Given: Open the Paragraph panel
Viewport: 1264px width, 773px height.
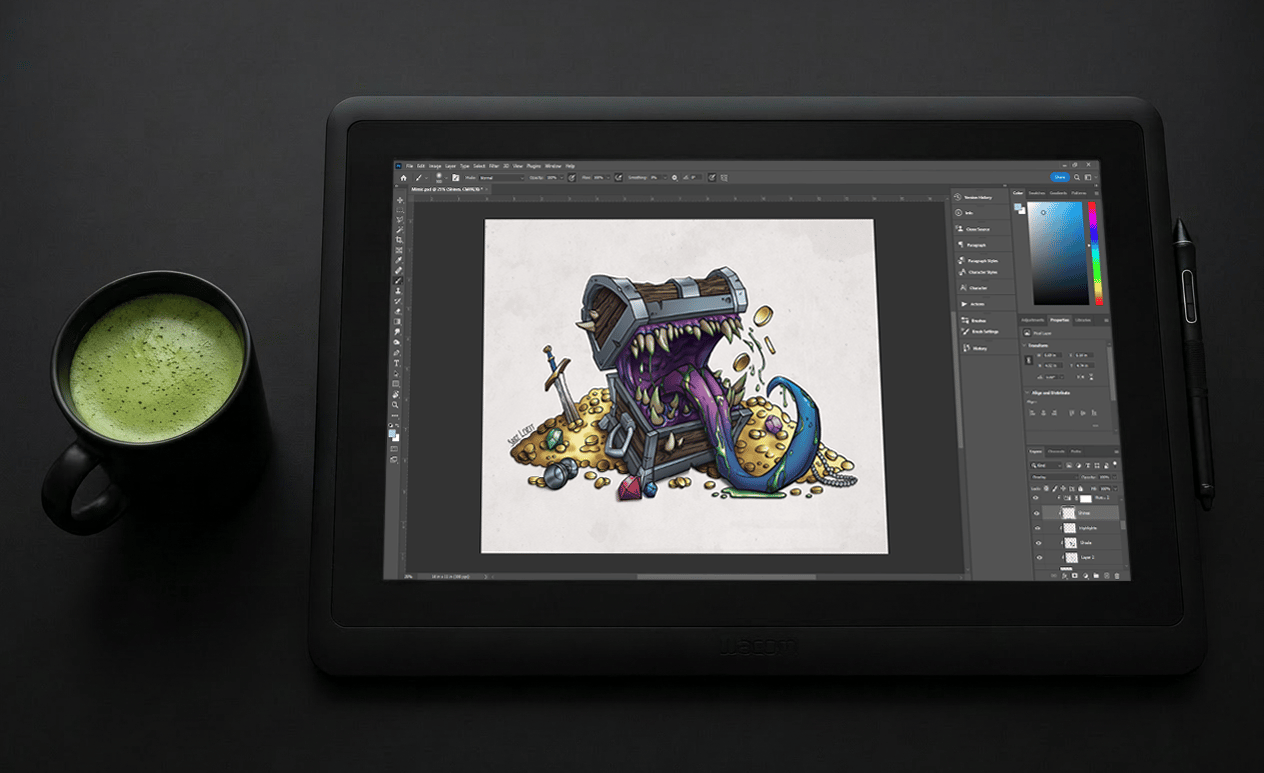Looking at the screenshot, I should [974, 245].
